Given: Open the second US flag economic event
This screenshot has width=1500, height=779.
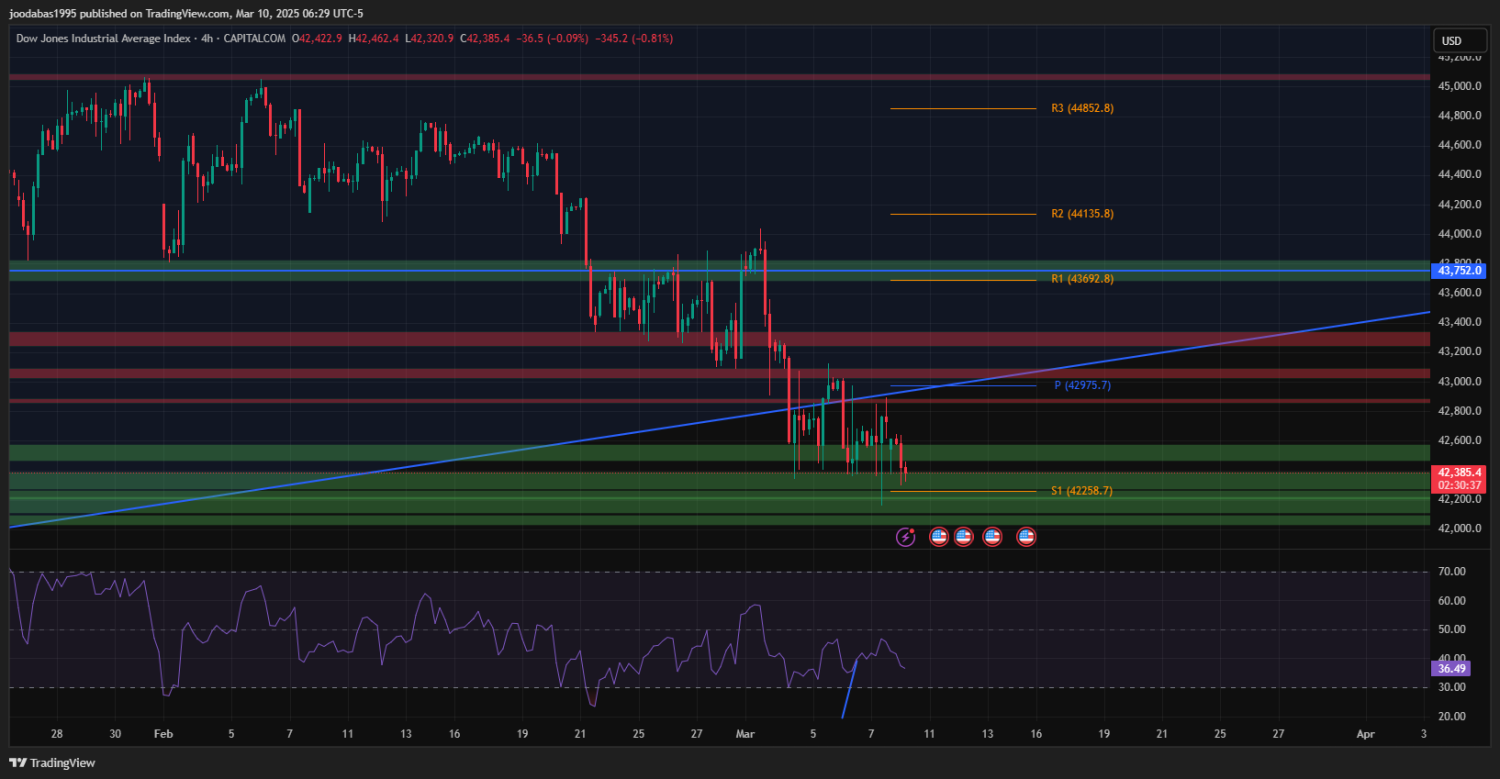Looking at the screenshot, I should point(963,537).
